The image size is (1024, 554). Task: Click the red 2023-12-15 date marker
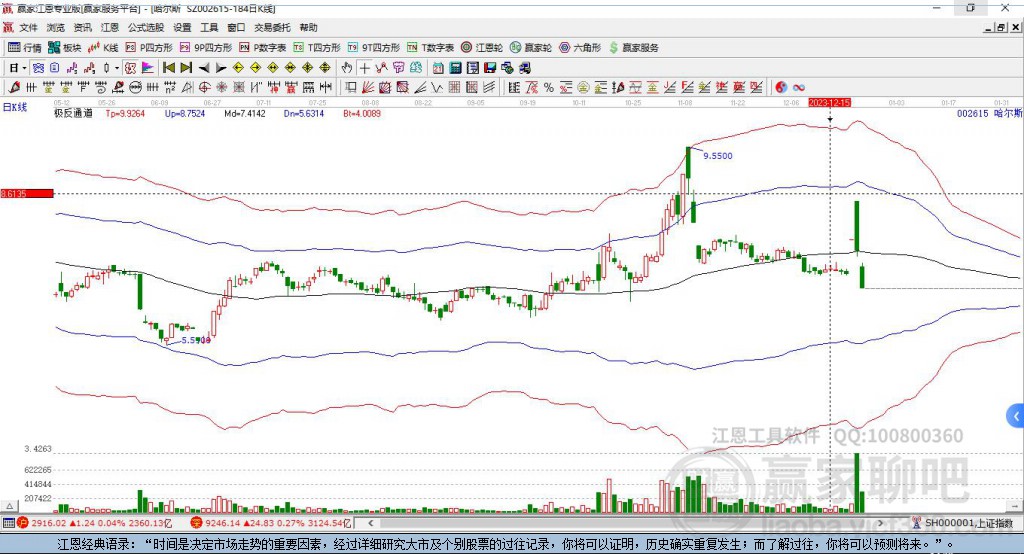click(829, 103)
